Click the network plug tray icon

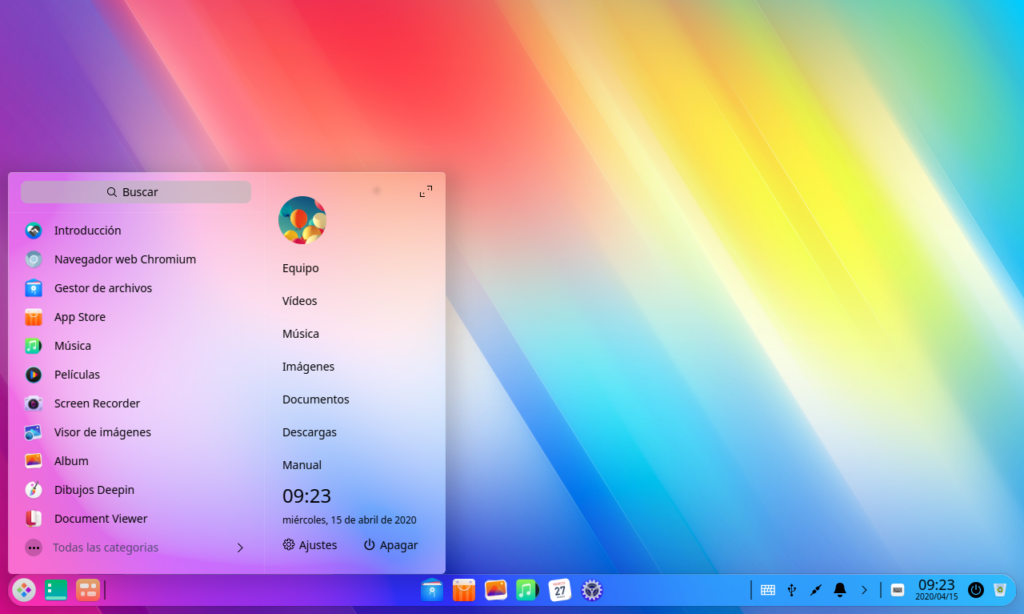pos(816,590)
